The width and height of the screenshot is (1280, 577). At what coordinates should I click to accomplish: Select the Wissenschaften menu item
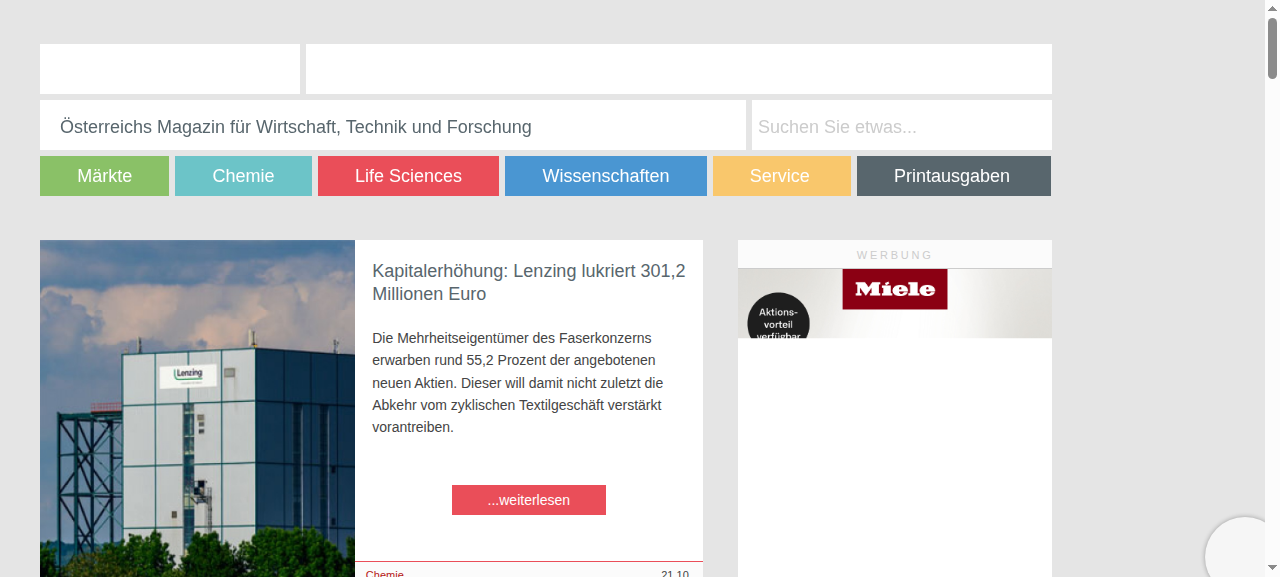(x=606, y=176)
